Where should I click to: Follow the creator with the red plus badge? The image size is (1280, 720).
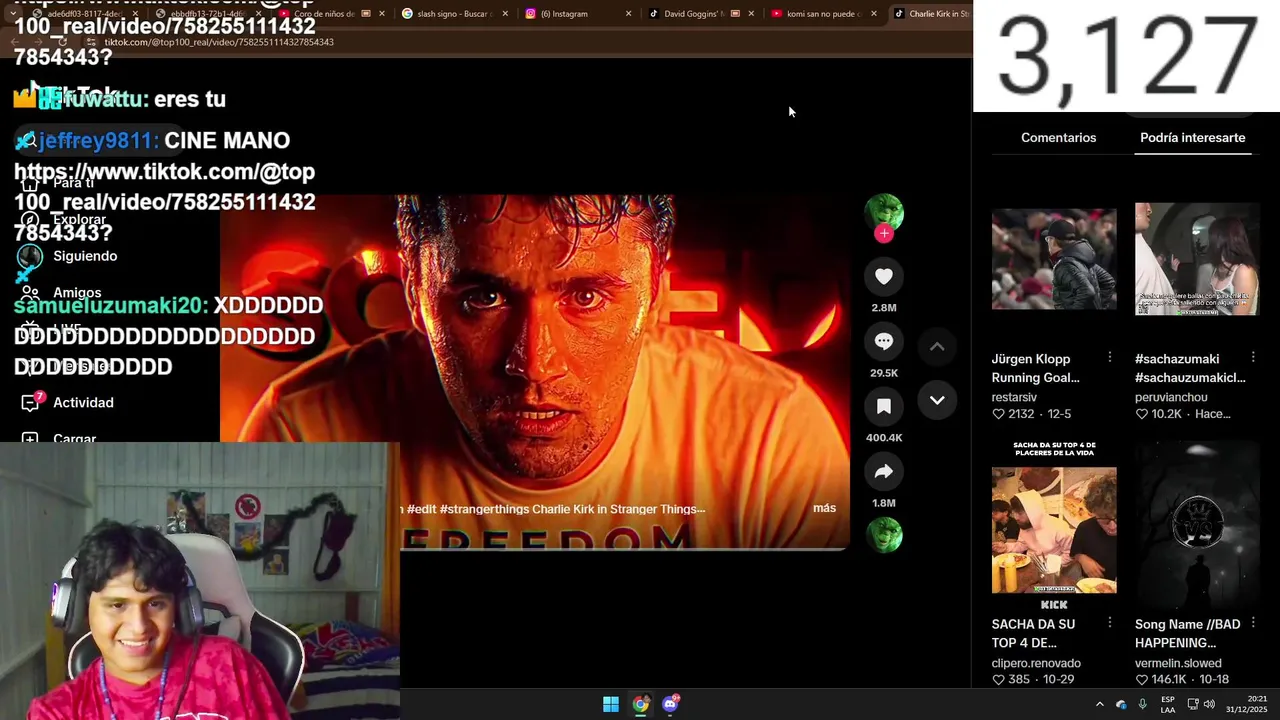884,234
